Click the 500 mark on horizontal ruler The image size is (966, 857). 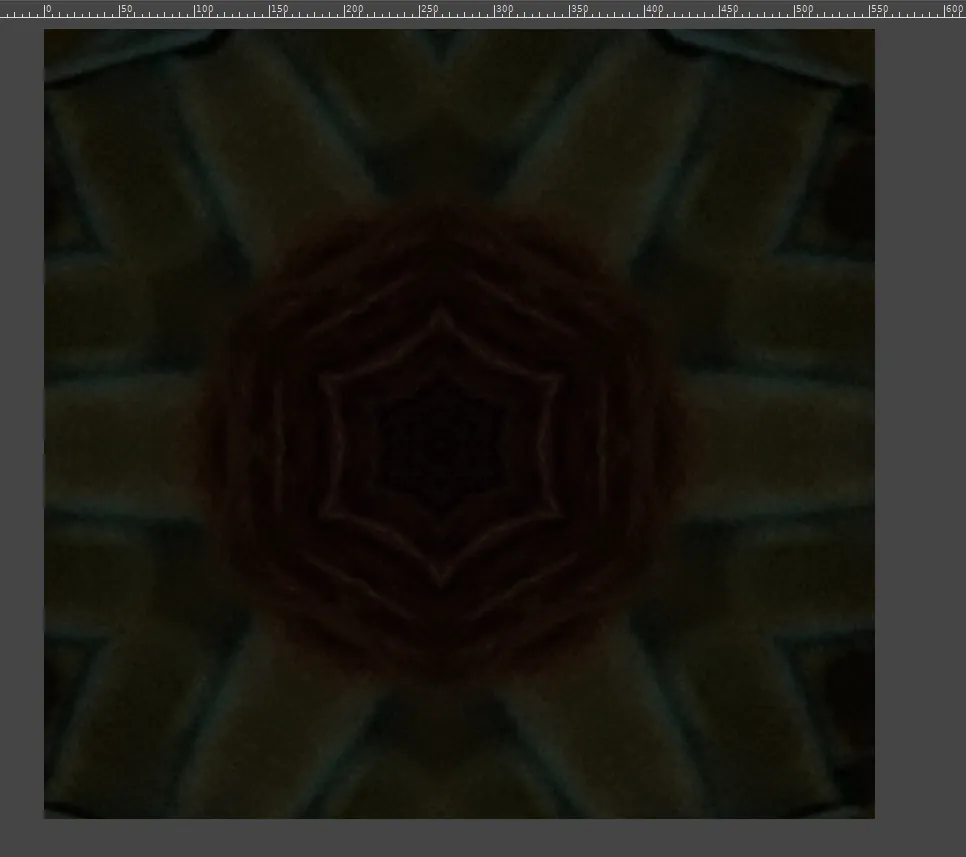804,9
